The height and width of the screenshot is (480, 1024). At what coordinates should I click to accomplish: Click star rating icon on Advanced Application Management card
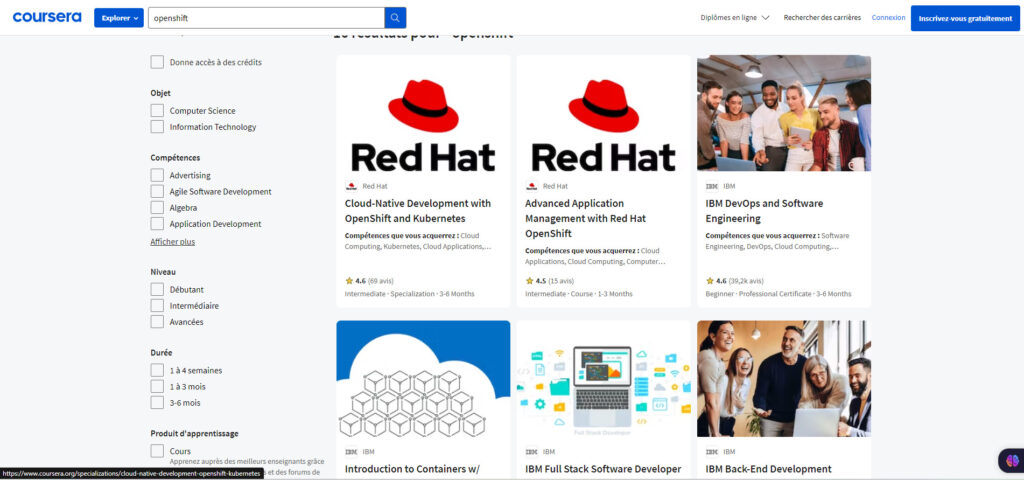pyautogui.click(x=530, y=281)
